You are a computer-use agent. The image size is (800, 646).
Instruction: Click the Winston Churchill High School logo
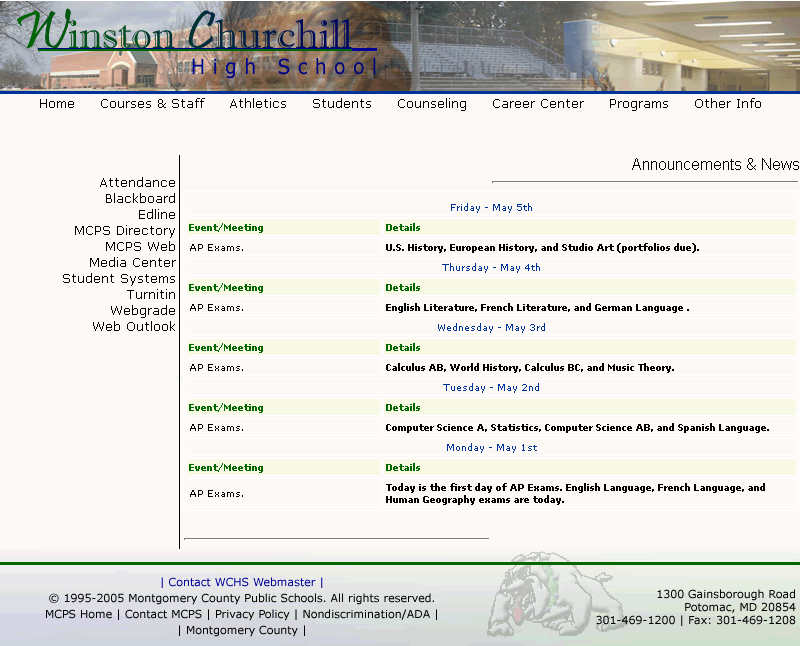coord(198,45)
